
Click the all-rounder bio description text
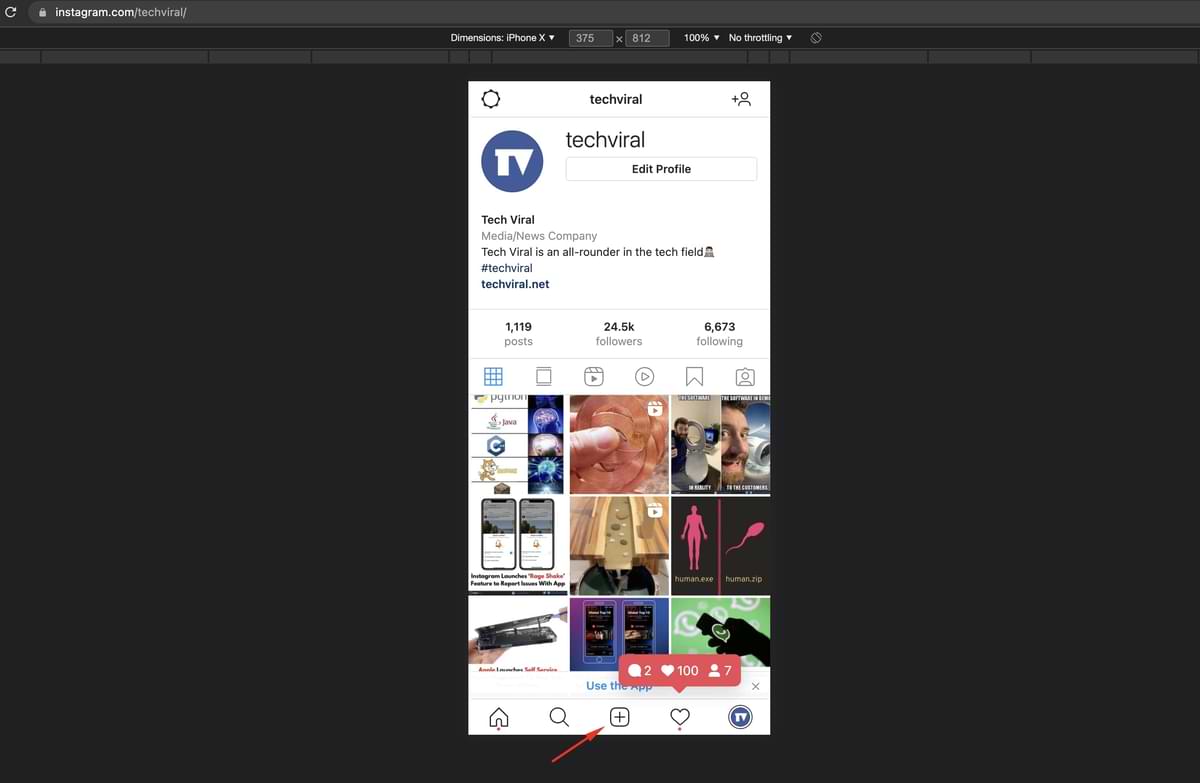coord(598,252)
